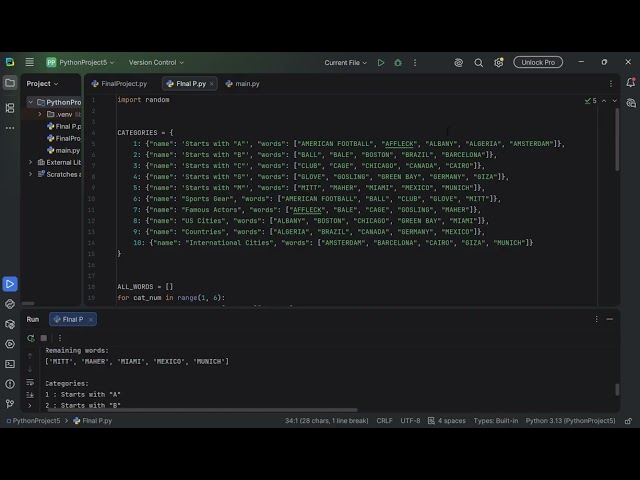Open the main hamburger menu
Viewport: 640px width, 480px height.
(x=29, y=62)
